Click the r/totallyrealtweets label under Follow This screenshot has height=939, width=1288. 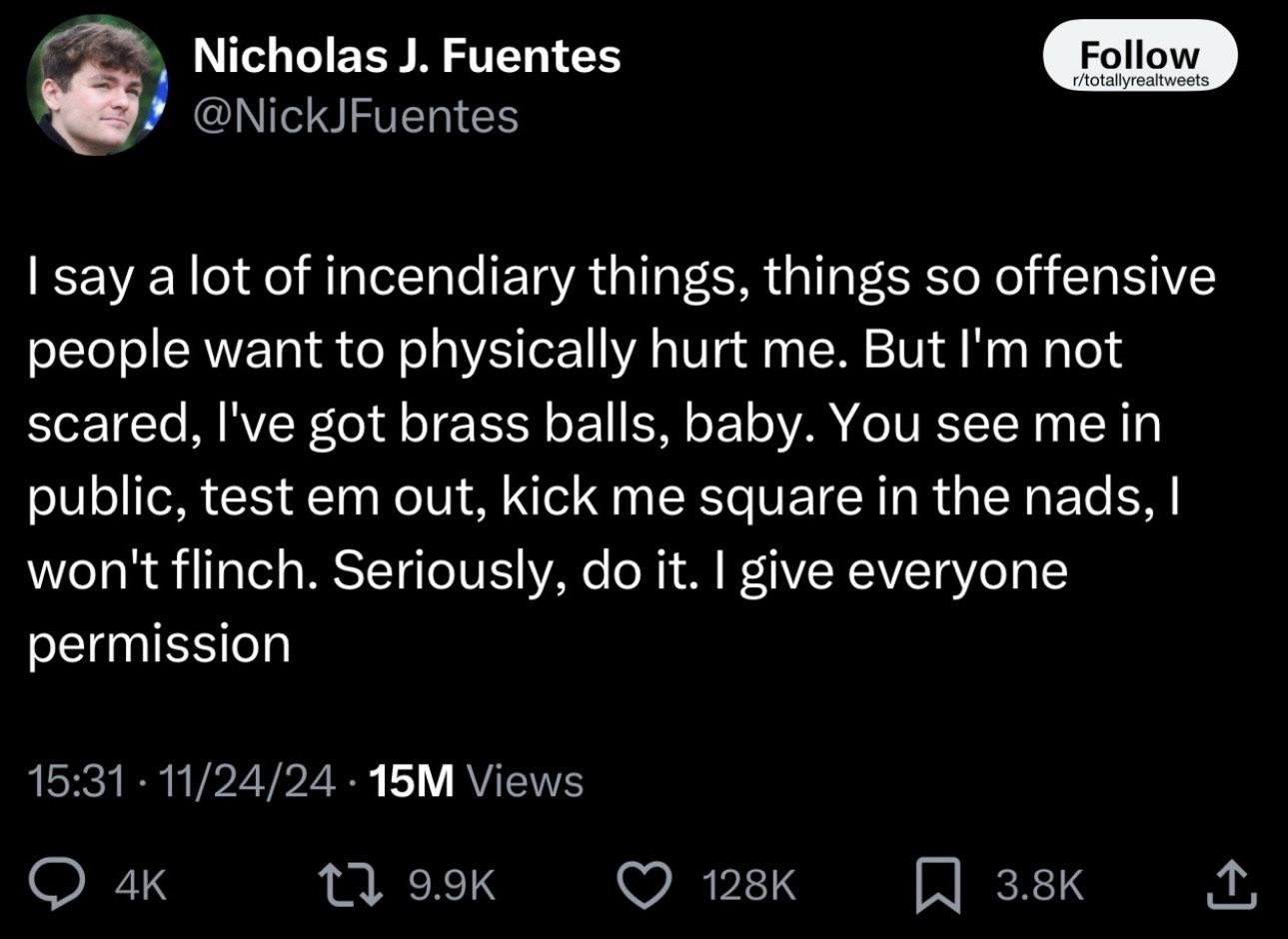(x=1139, y=81)
